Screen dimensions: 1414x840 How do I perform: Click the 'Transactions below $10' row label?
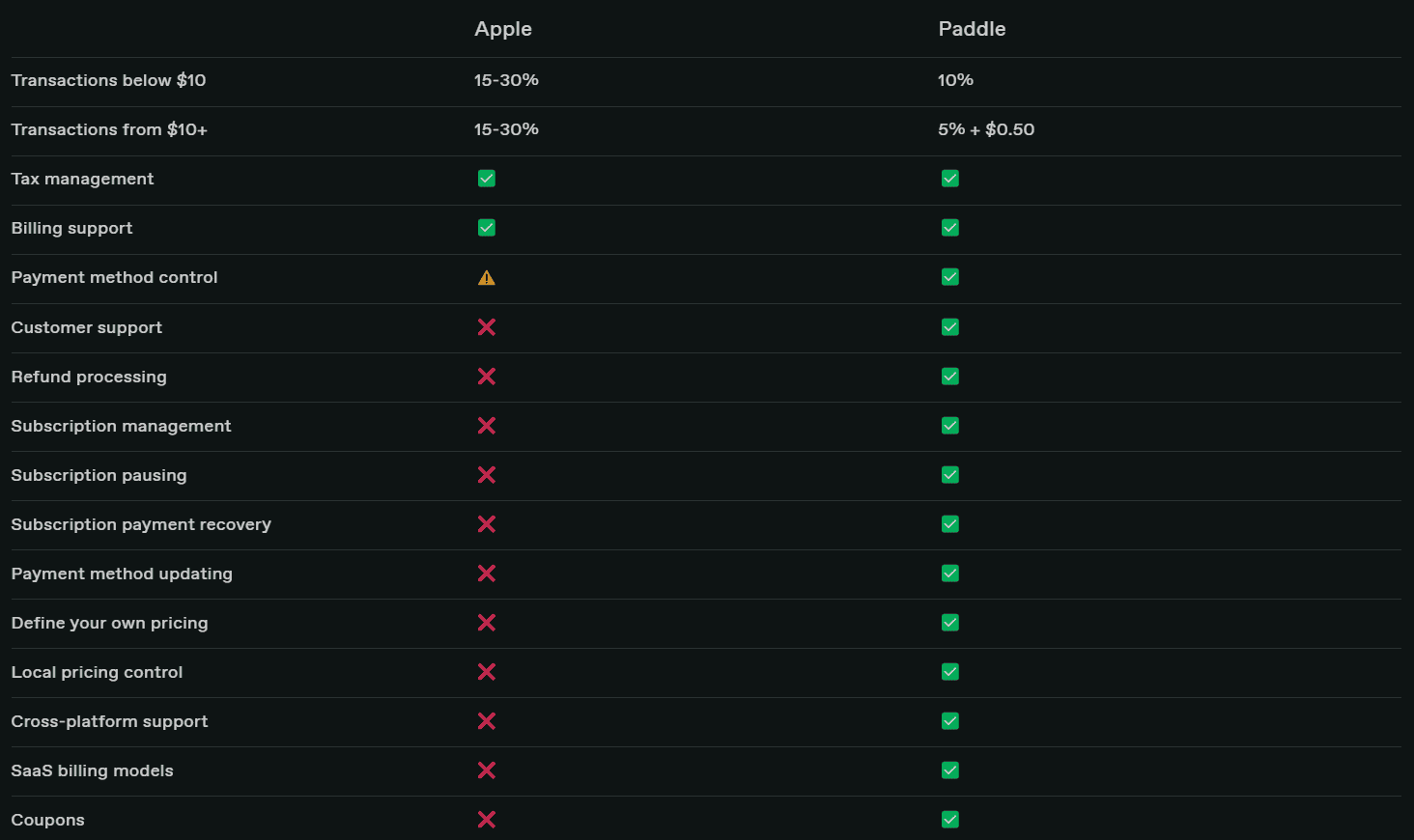click(x=108, y=80)
